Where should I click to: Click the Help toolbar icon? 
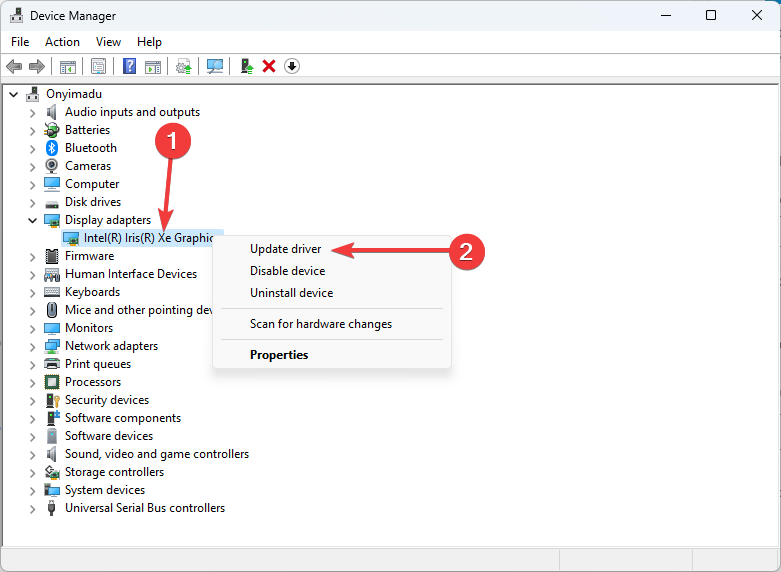coord(129,66)
